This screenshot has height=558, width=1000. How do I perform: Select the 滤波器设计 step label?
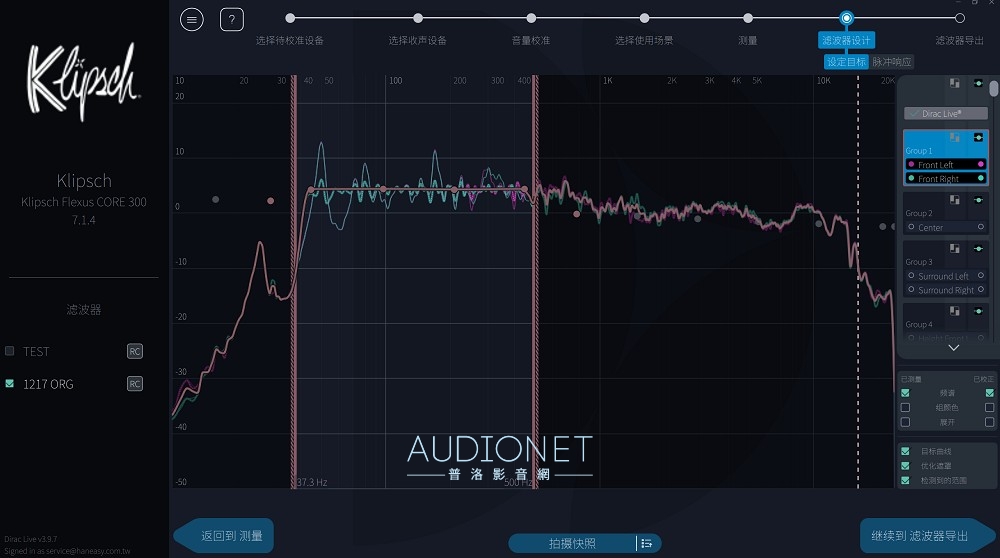[846, 40]
